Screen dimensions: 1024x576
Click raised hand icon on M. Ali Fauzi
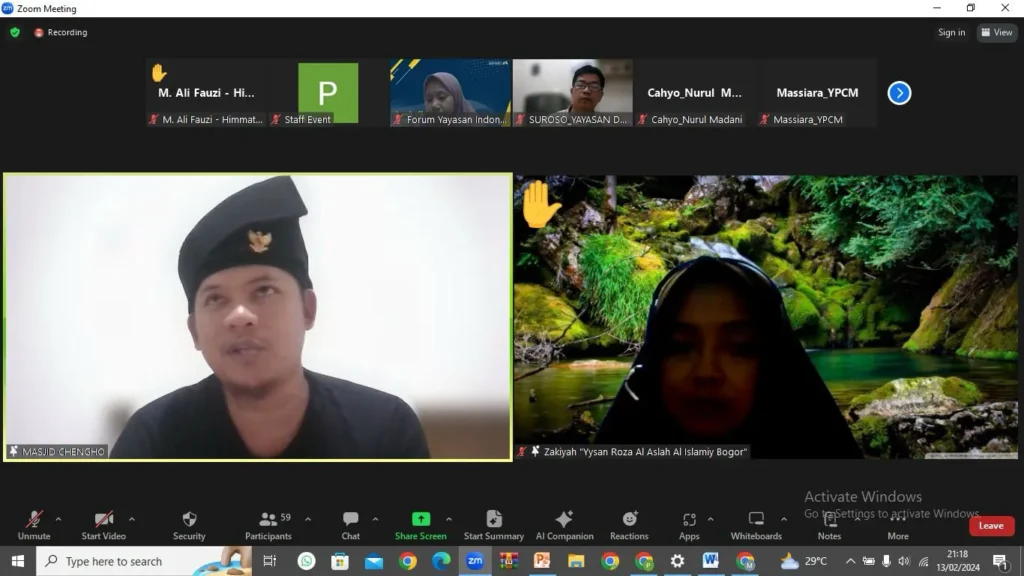click(159, 72)
